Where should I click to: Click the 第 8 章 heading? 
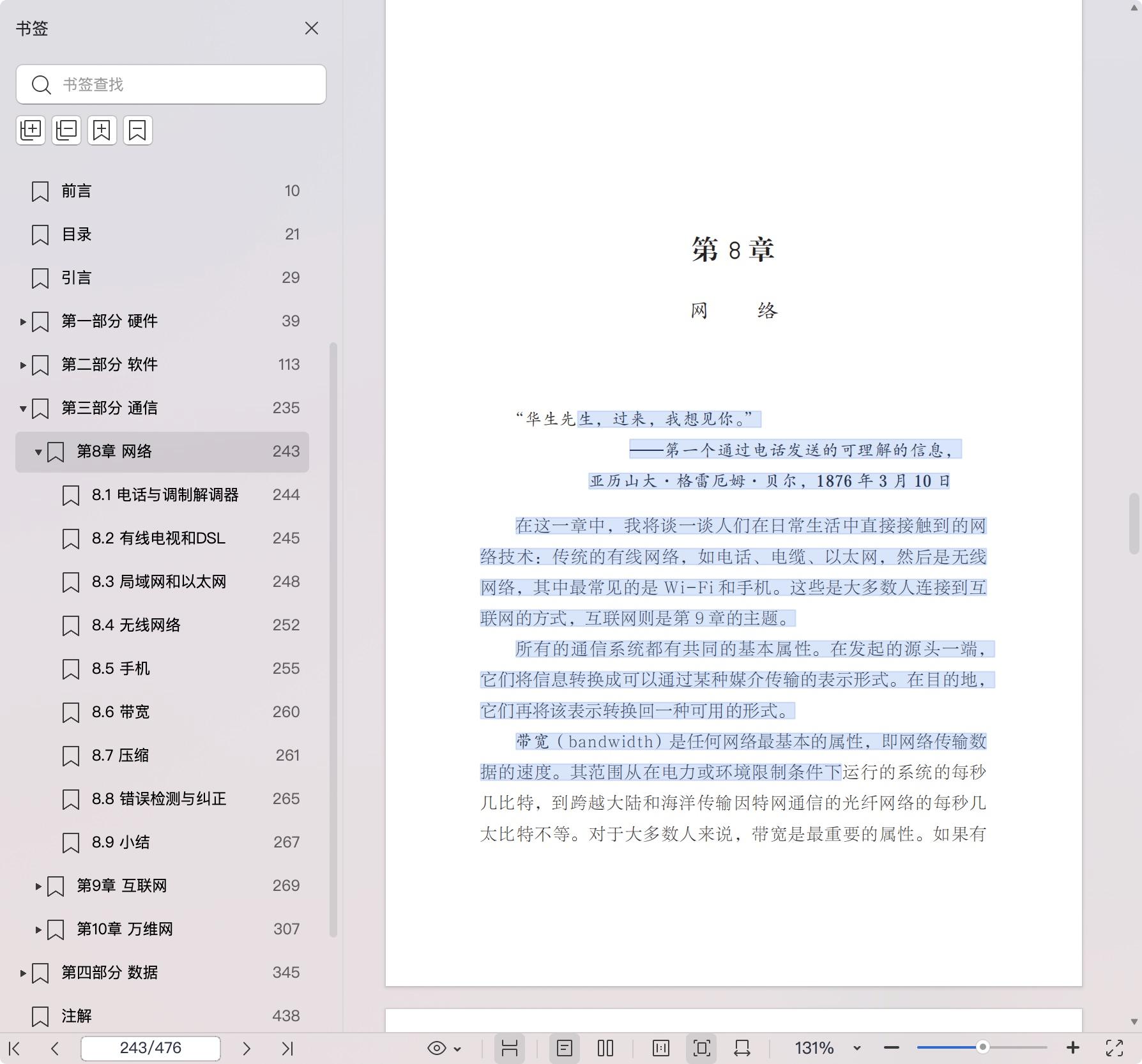coord(733,250)
